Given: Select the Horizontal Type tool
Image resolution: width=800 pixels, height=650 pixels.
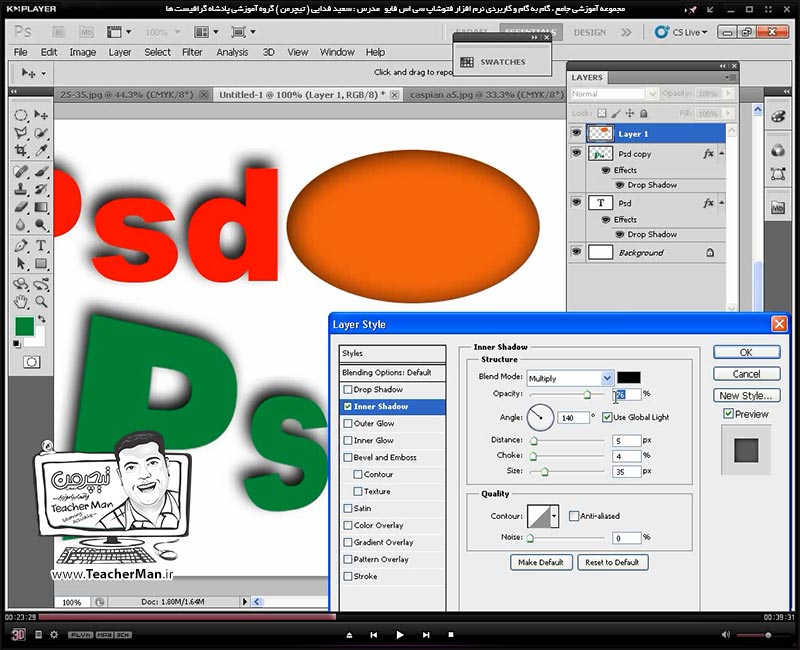Looking at the screenshot, I should tap(41, 245).
